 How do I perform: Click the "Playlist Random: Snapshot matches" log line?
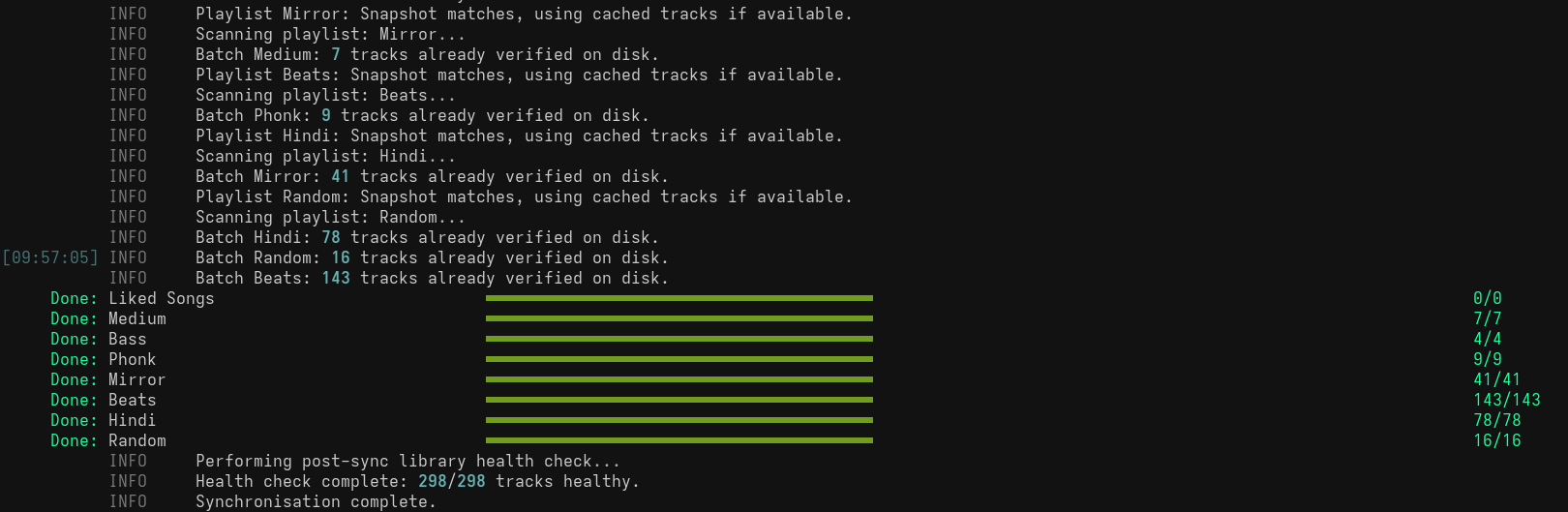pyautogui.click(x=524, y=196)
